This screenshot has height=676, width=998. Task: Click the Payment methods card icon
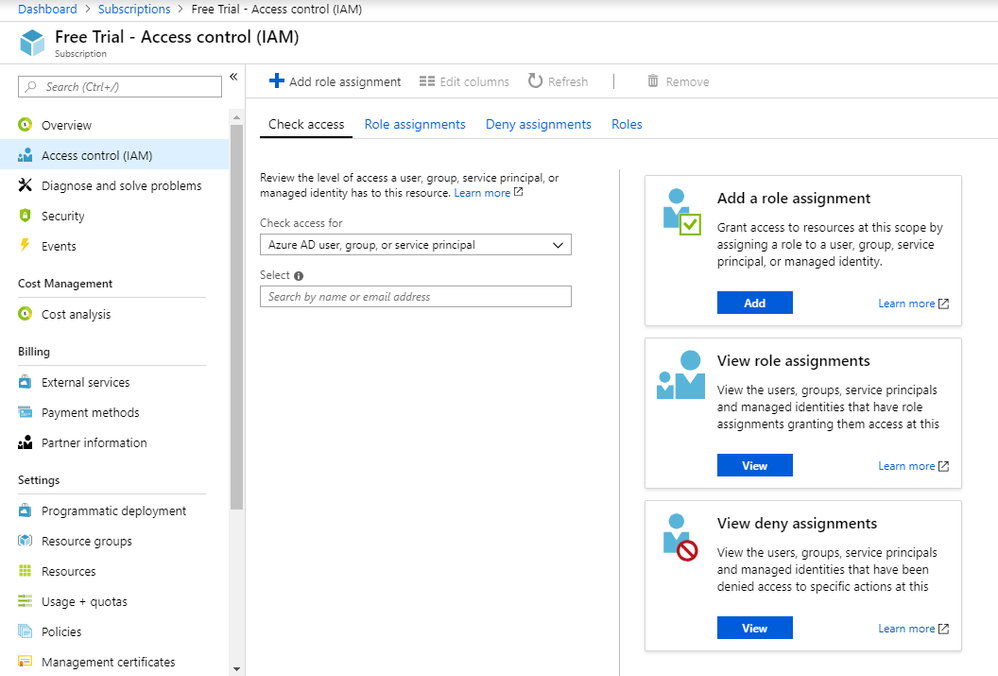(x=25, y=412)
